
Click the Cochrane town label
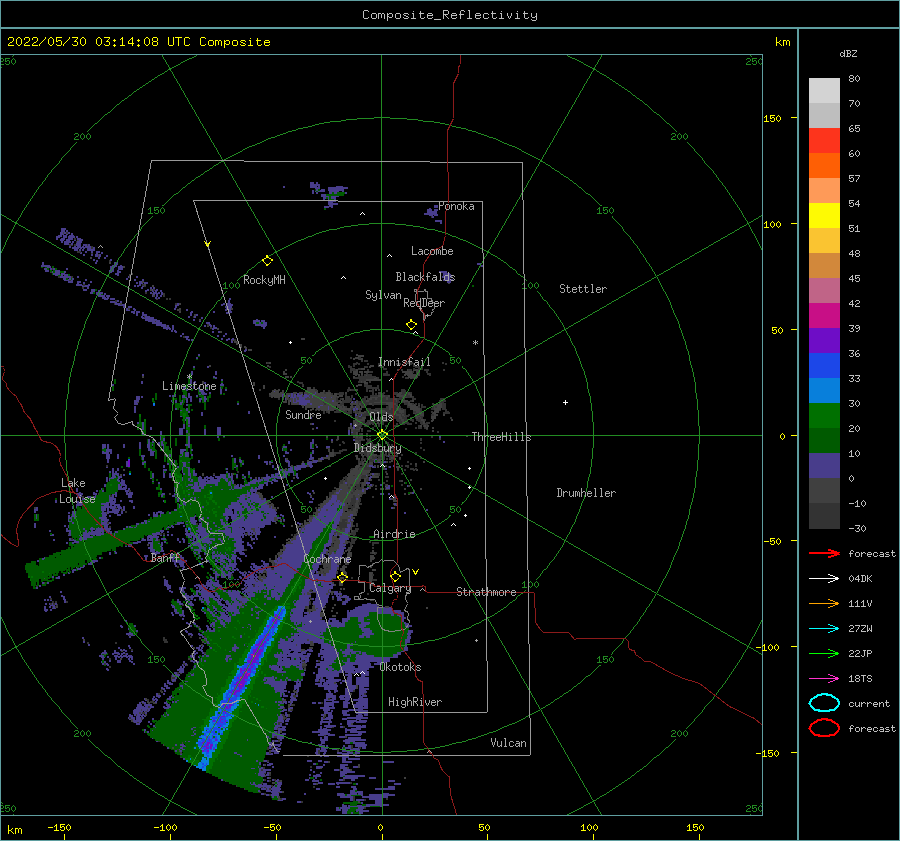coord(327,559)
